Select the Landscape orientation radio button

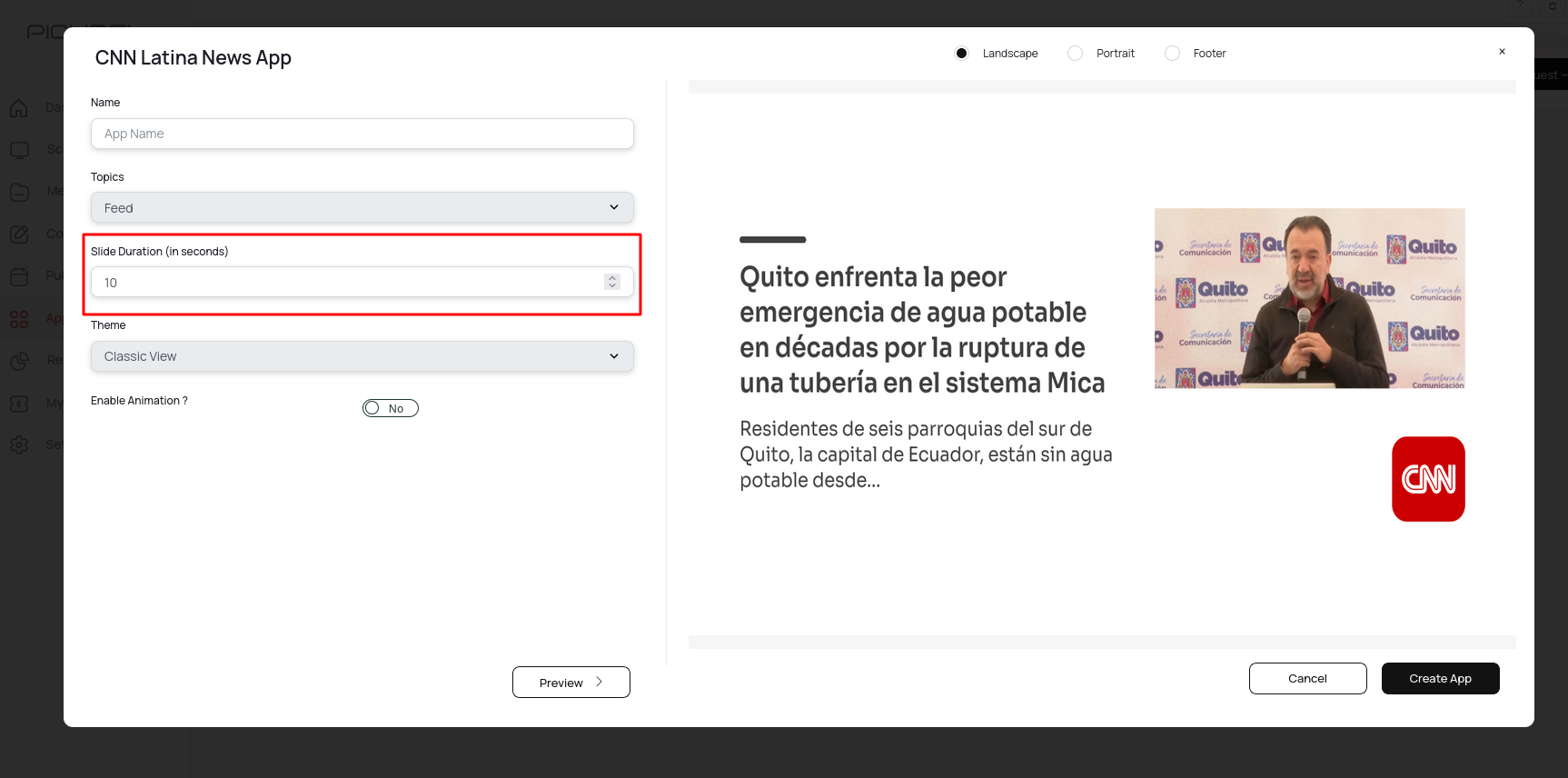coord(961,54)
